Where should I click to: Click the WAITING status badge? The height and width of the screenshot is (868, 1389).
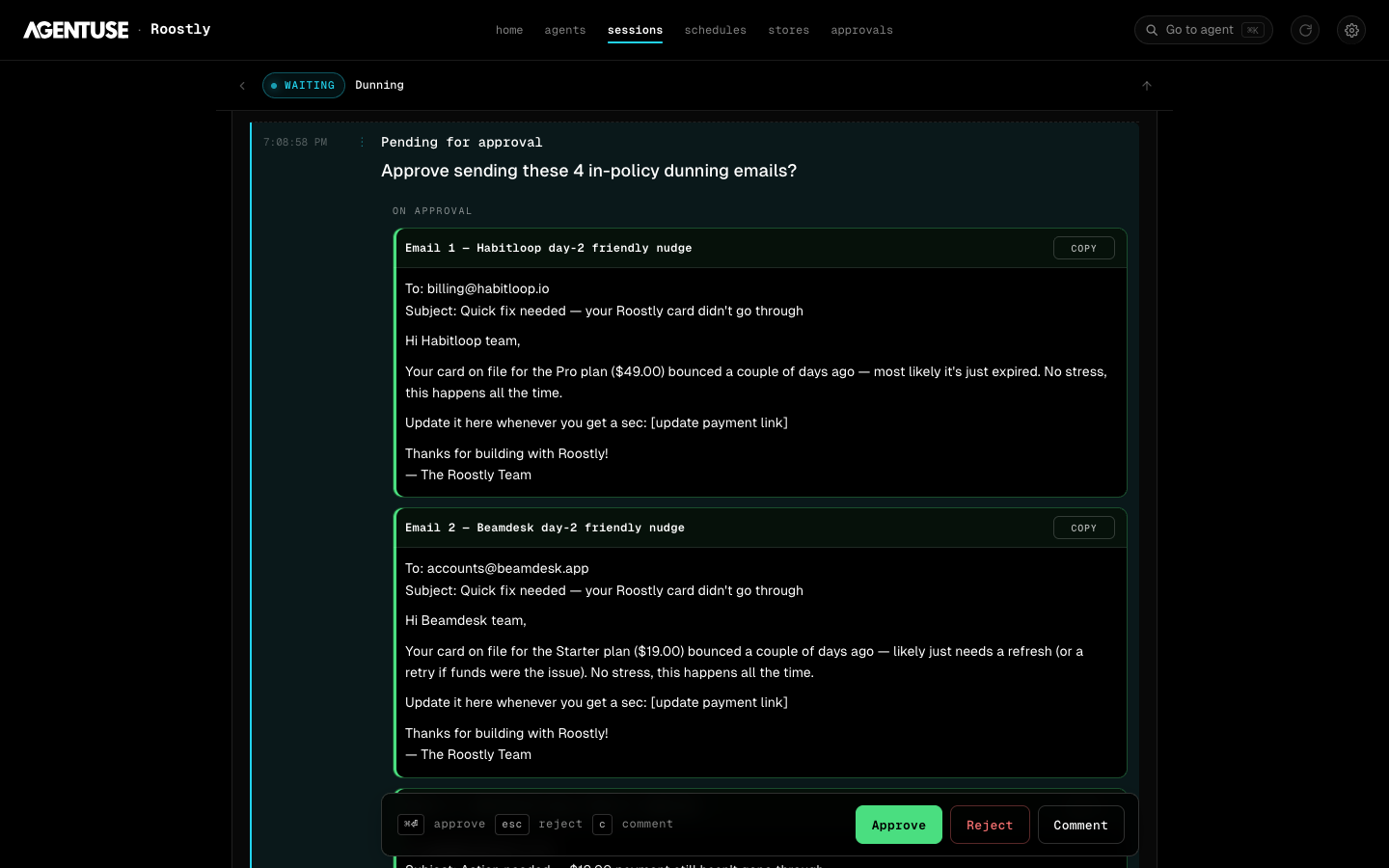[304, 85]
